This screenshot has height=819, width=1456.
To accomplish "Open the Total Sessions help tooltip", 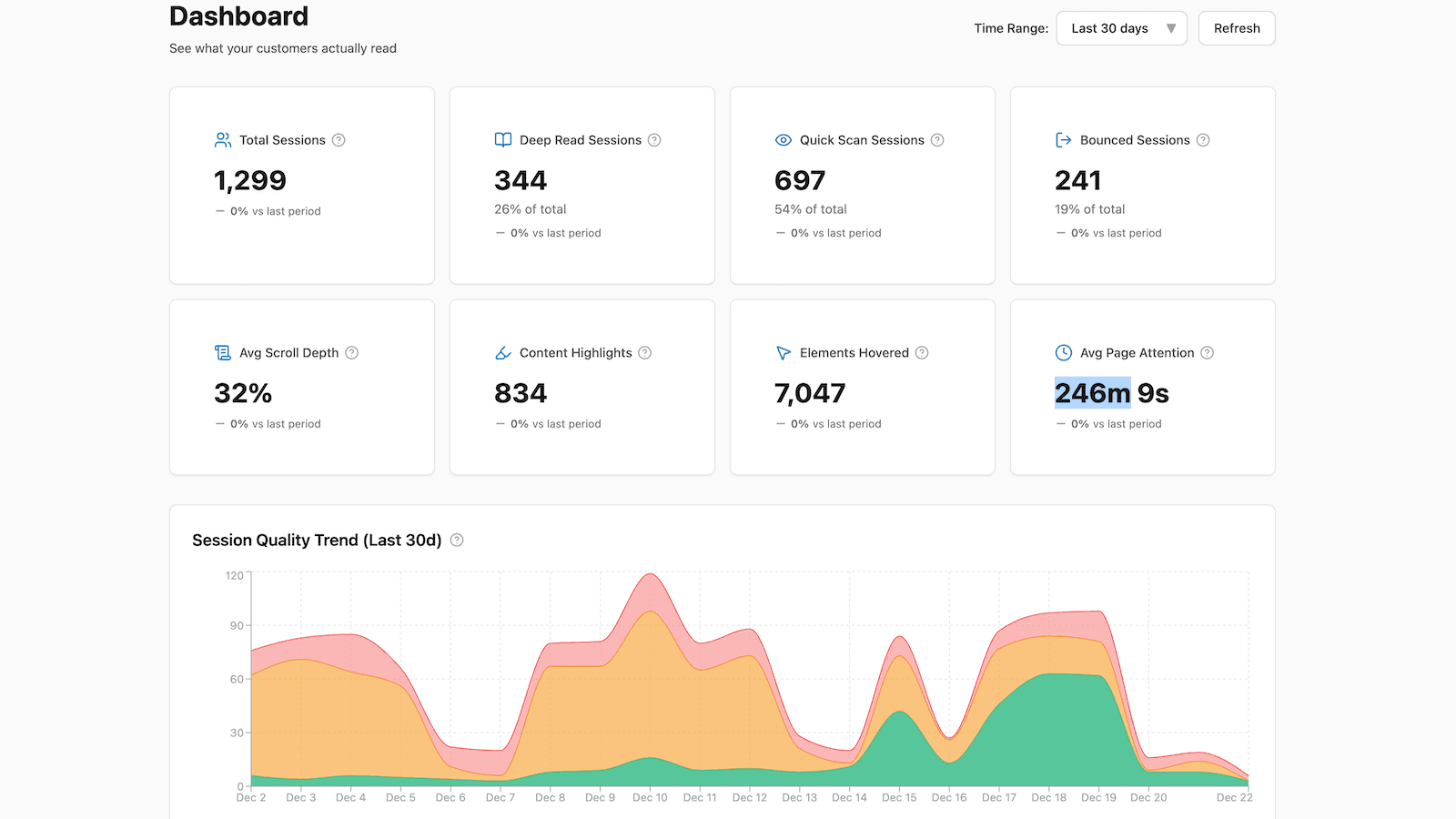I will pyautogui.click(x=338, y=140).
